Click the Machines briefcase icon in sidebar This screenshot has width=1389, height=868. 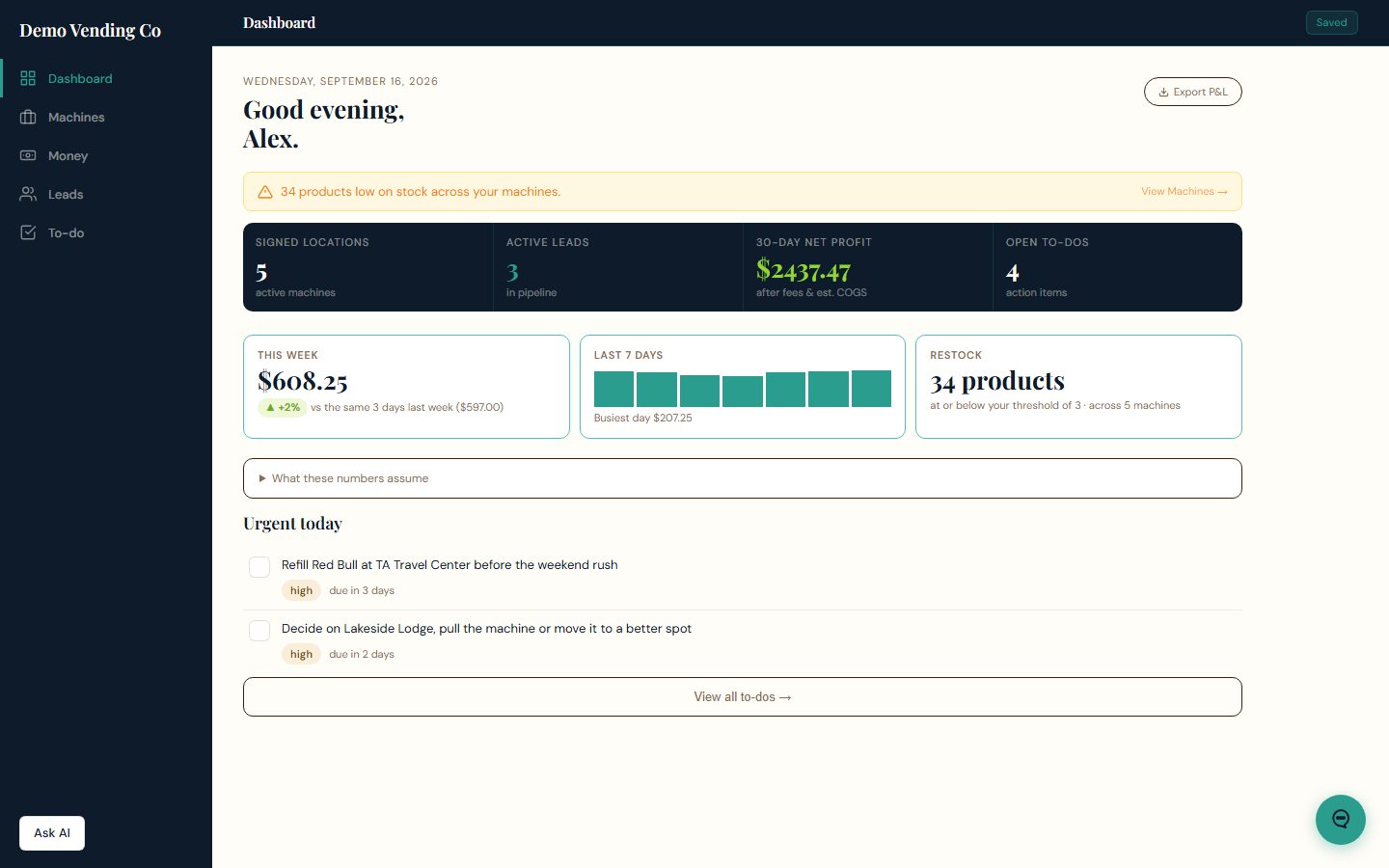coord(28,117)
